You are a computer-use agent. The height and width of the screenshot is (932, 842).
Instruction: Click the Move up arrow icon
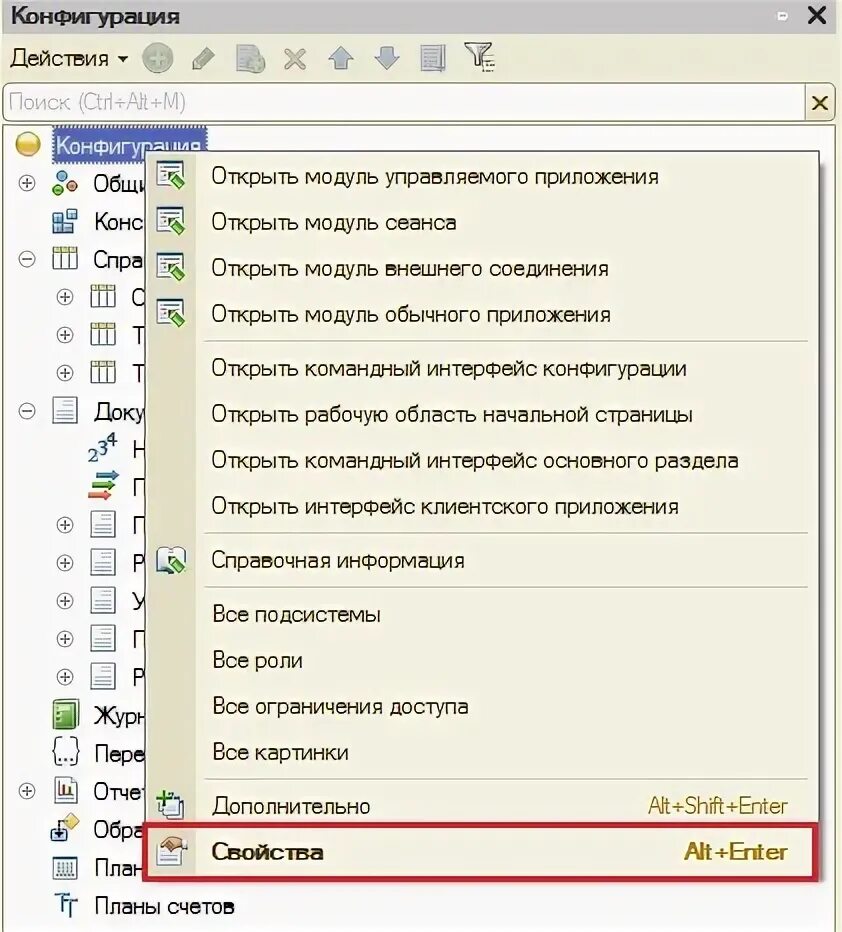click(341, 58)
